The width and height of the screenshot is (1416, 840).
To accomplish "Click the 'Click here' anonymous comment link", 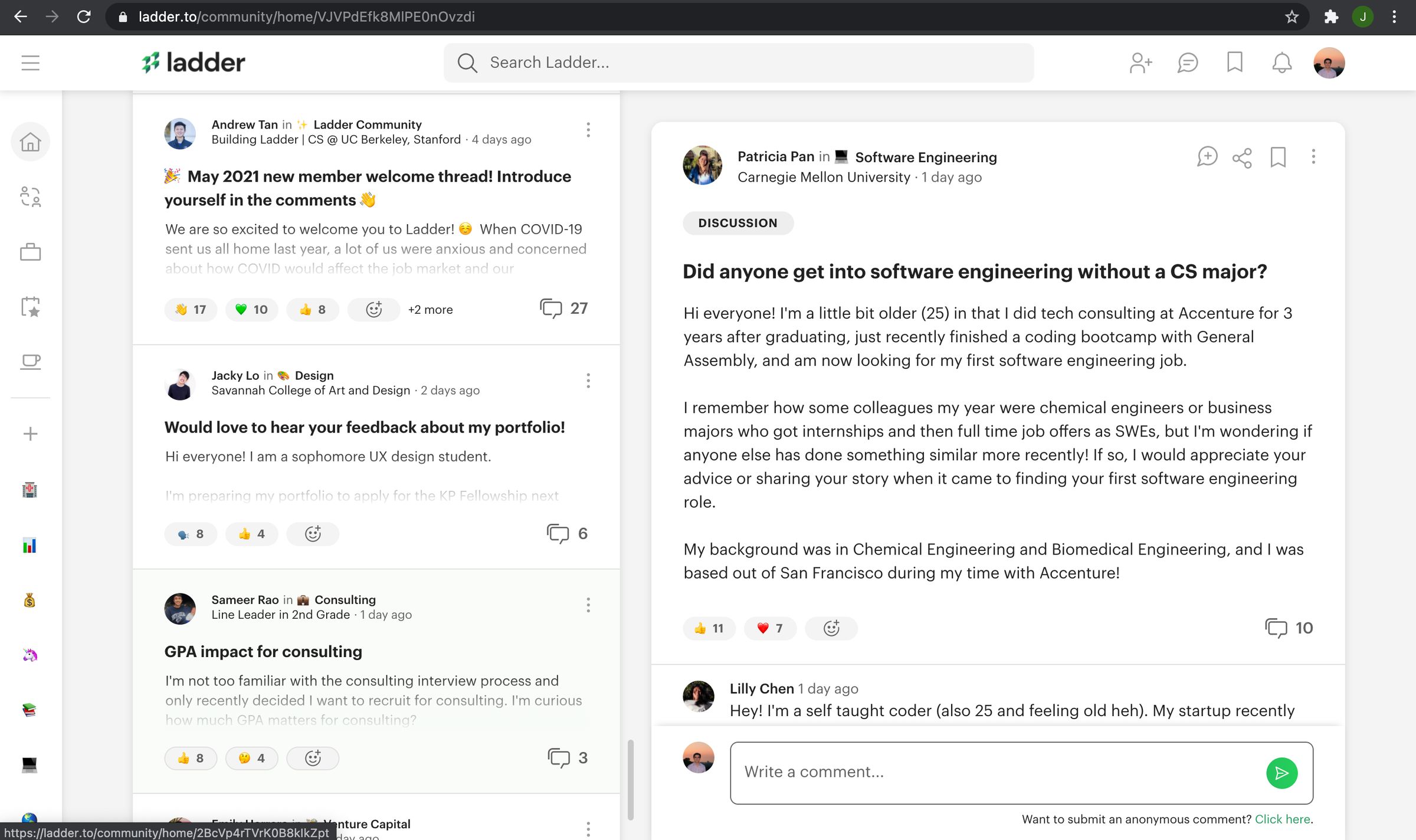I will (1283, 819).
